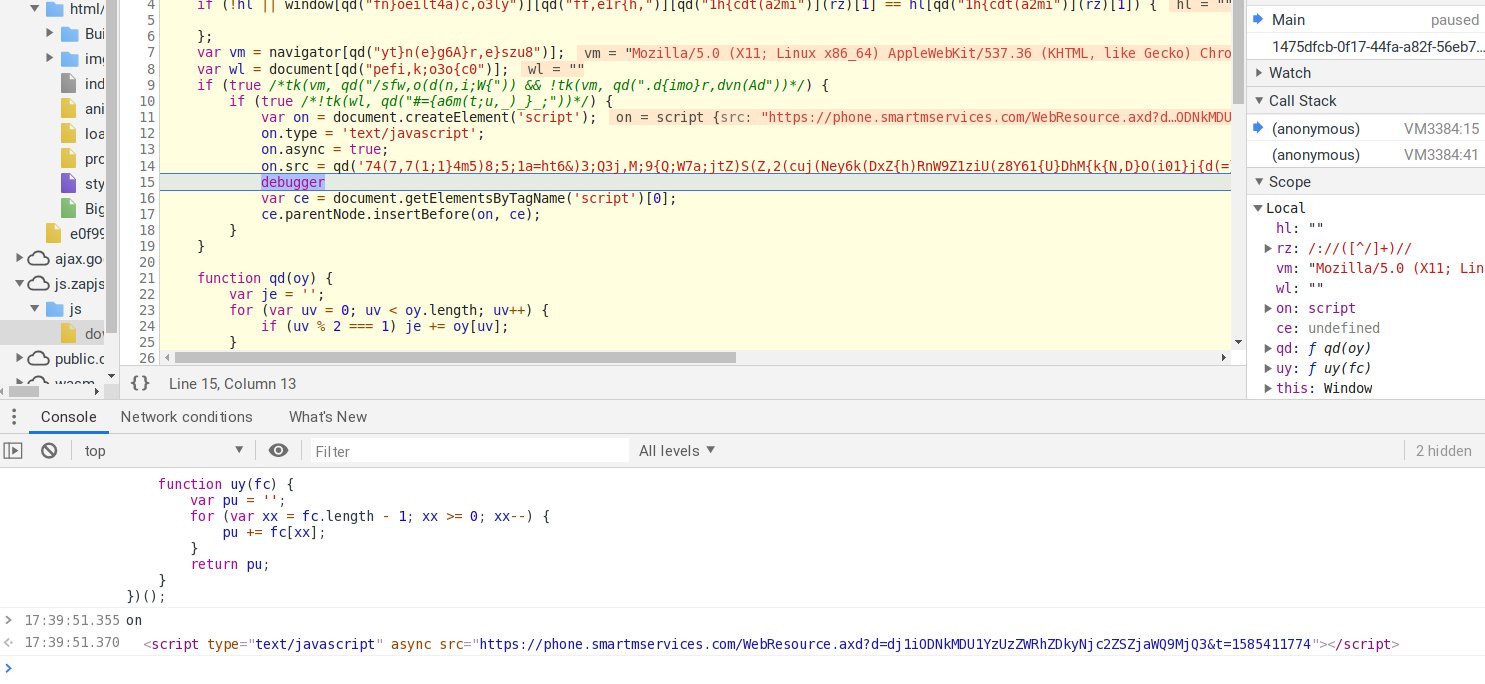Clear the console with the ban icon
The image size is (1485, 684).
[x=48, y=451]
